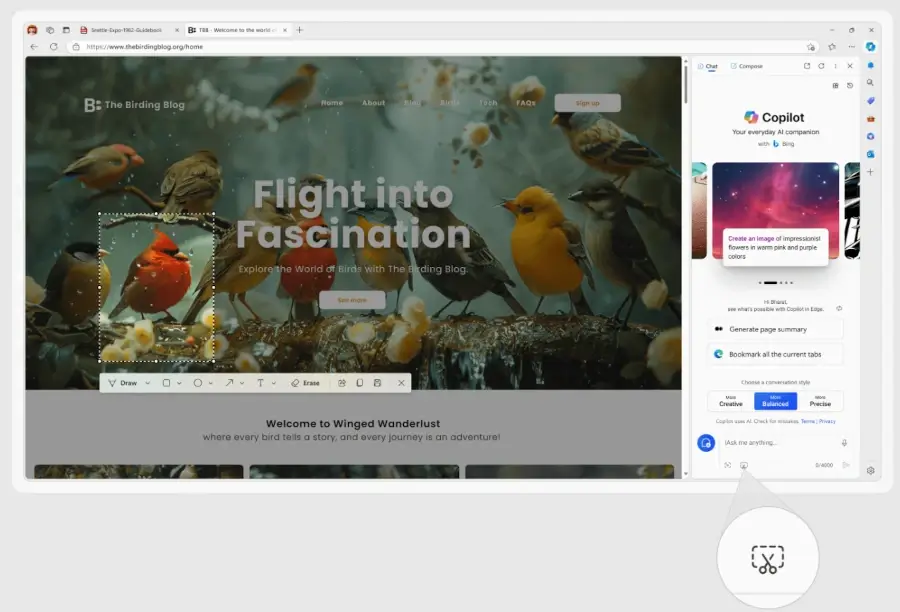Refresh the Copilot suggestions list
Viewport: 900px width, 612px height.
coord(839,308)
